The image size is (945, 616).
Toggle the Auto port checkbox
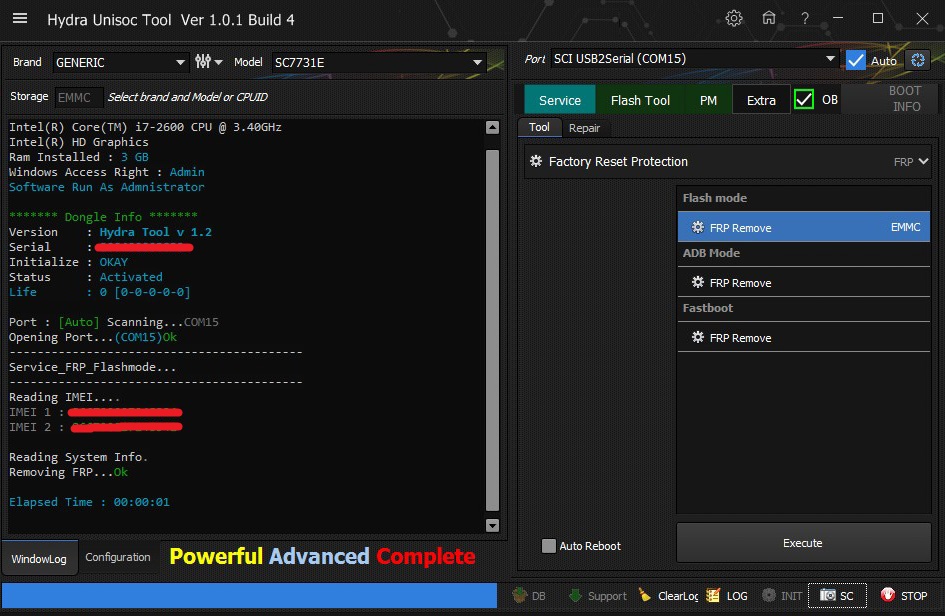856,60
